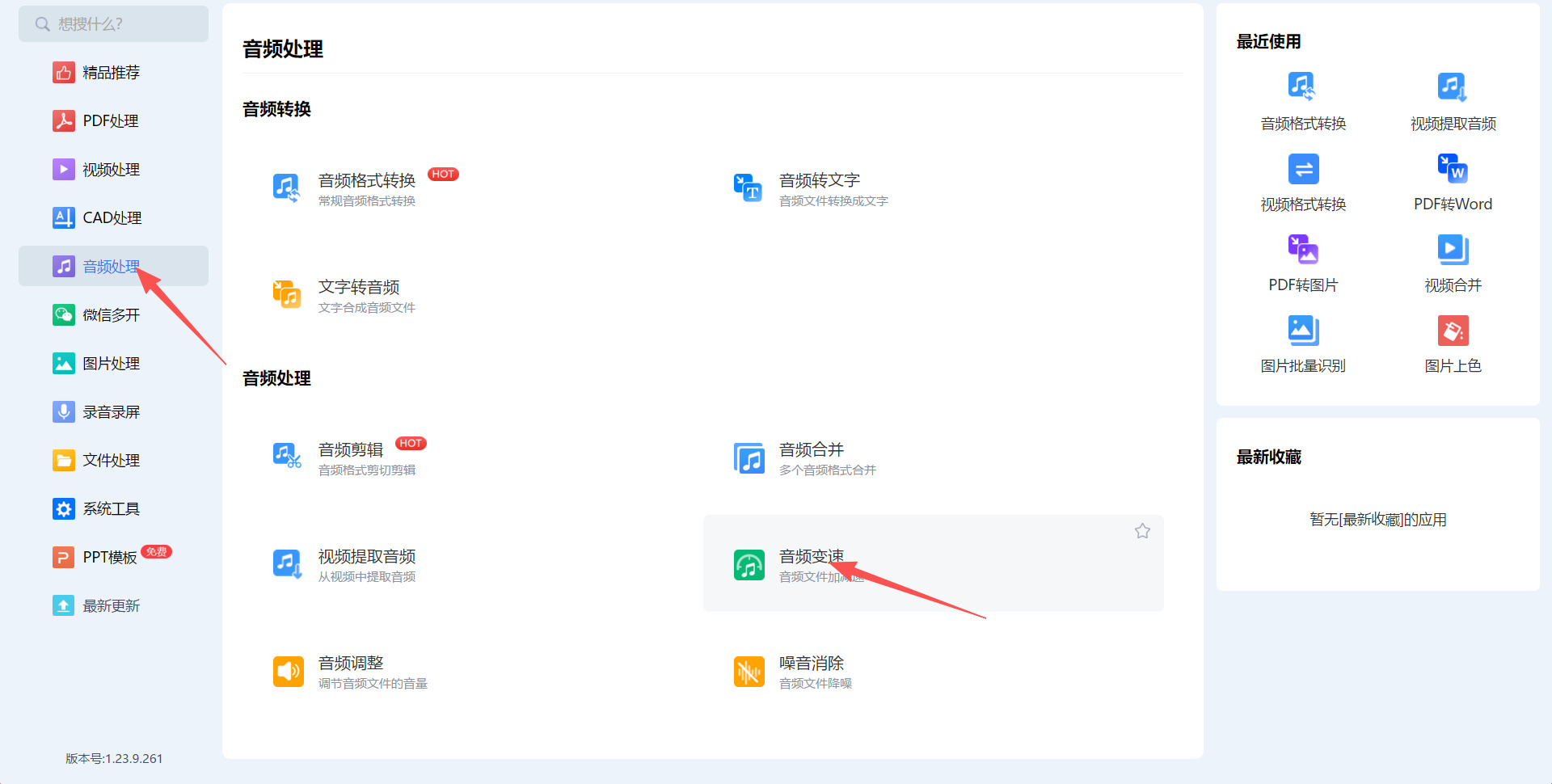Launch the 噪音消除 tool icon
This screenshot has width=1552, height=784.
point(749,672)
